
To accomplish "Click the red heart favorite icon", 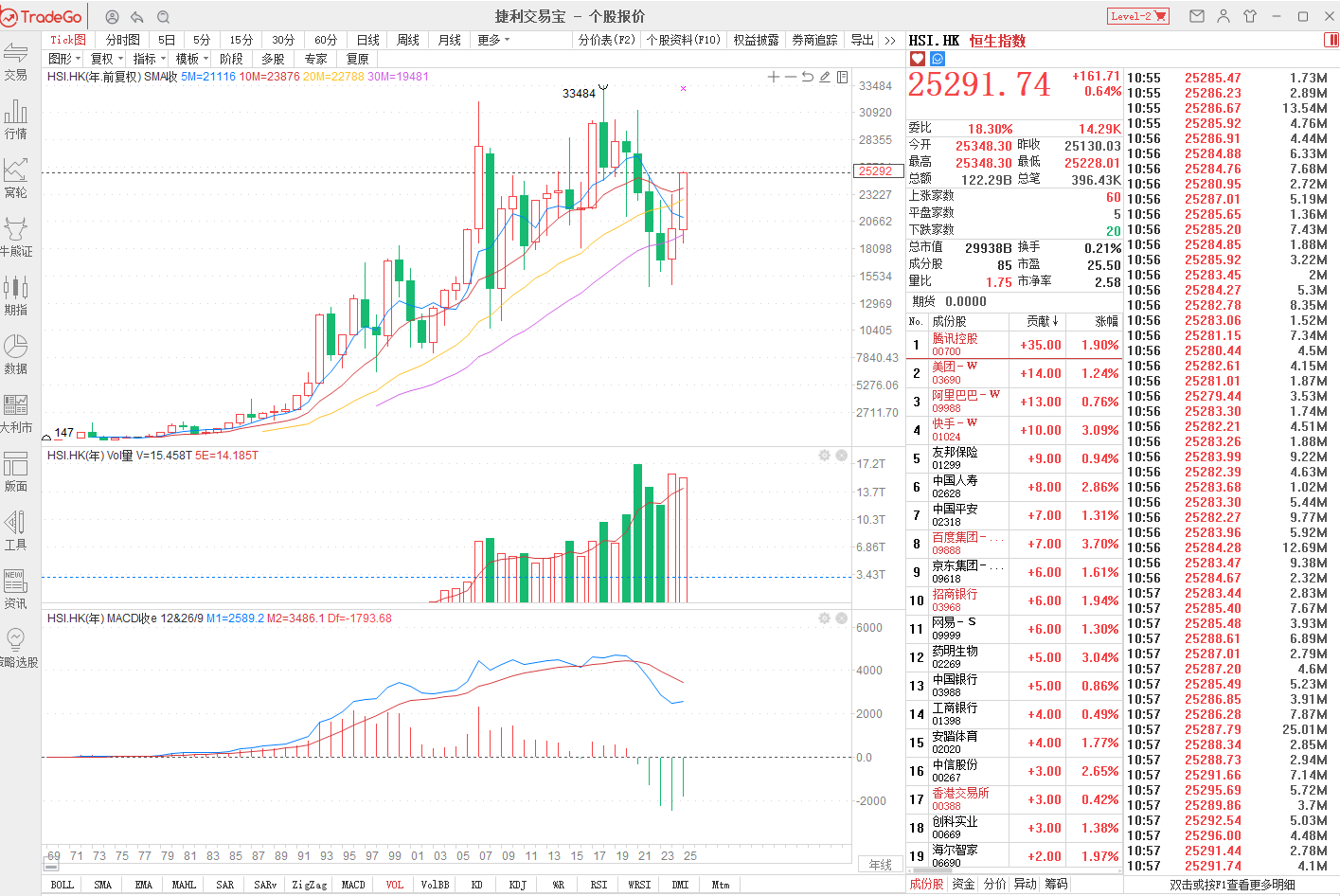I will 917,59.
